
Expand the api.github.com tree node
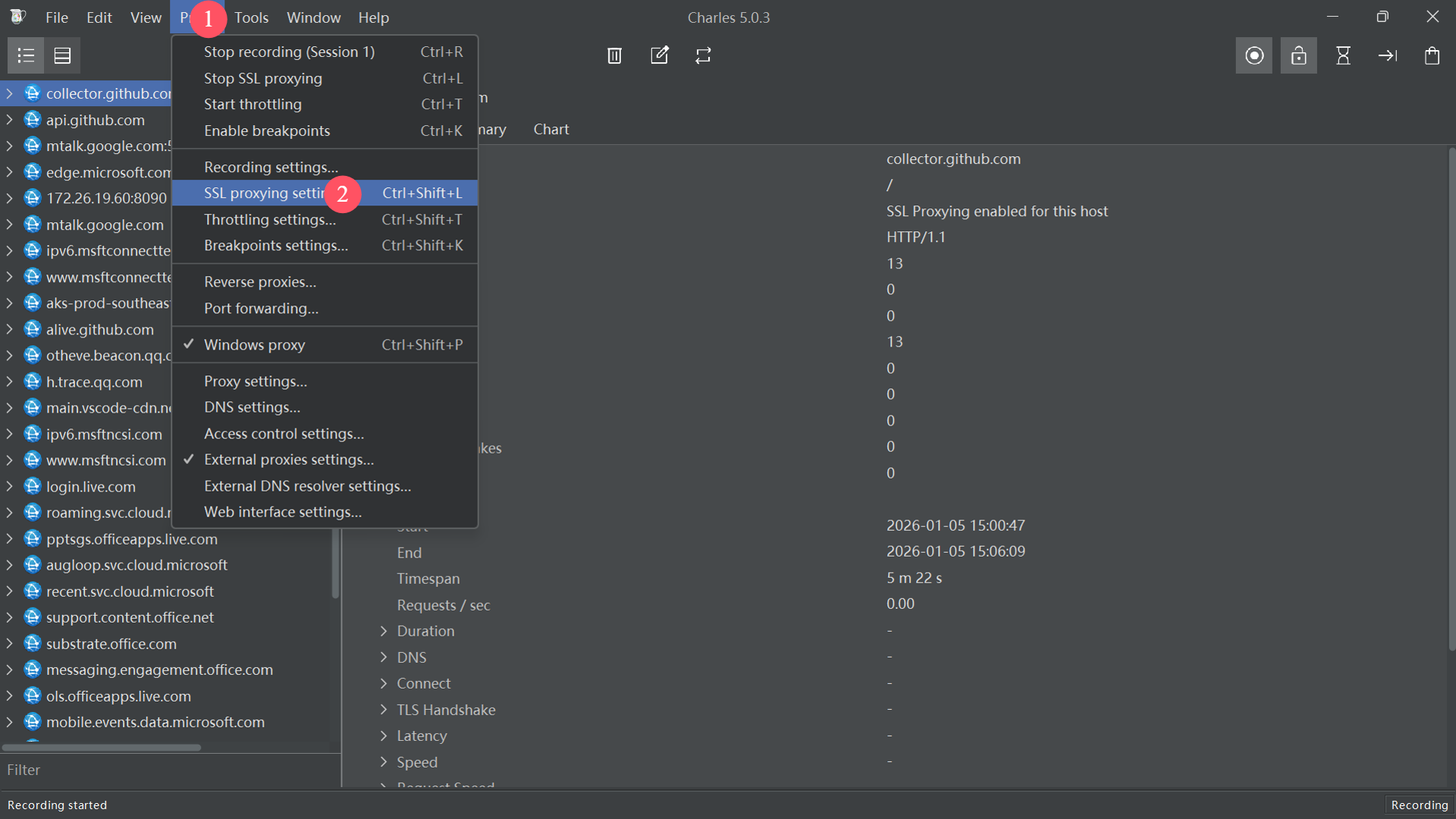tap(9, 120)
